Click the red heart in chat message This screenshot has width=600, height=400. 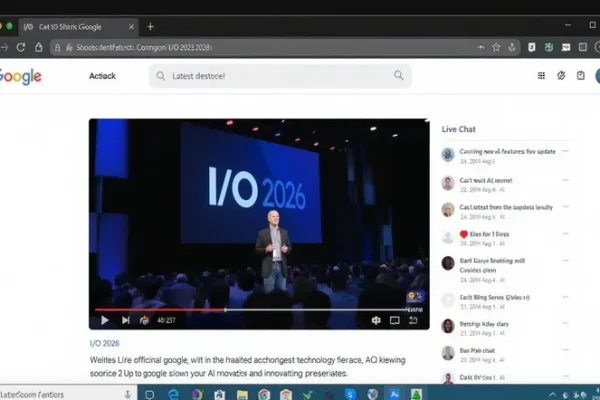(464, 234)
